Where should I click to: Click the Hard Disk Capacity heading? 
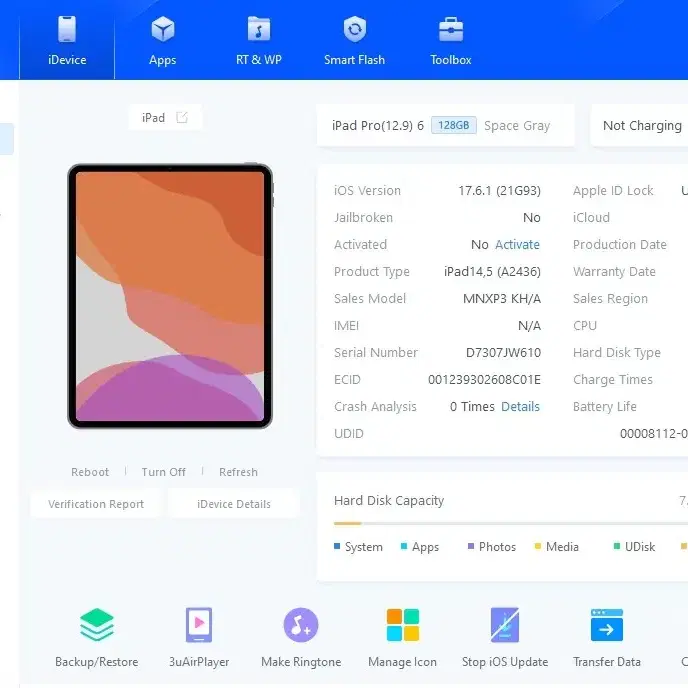click(389, 501)
